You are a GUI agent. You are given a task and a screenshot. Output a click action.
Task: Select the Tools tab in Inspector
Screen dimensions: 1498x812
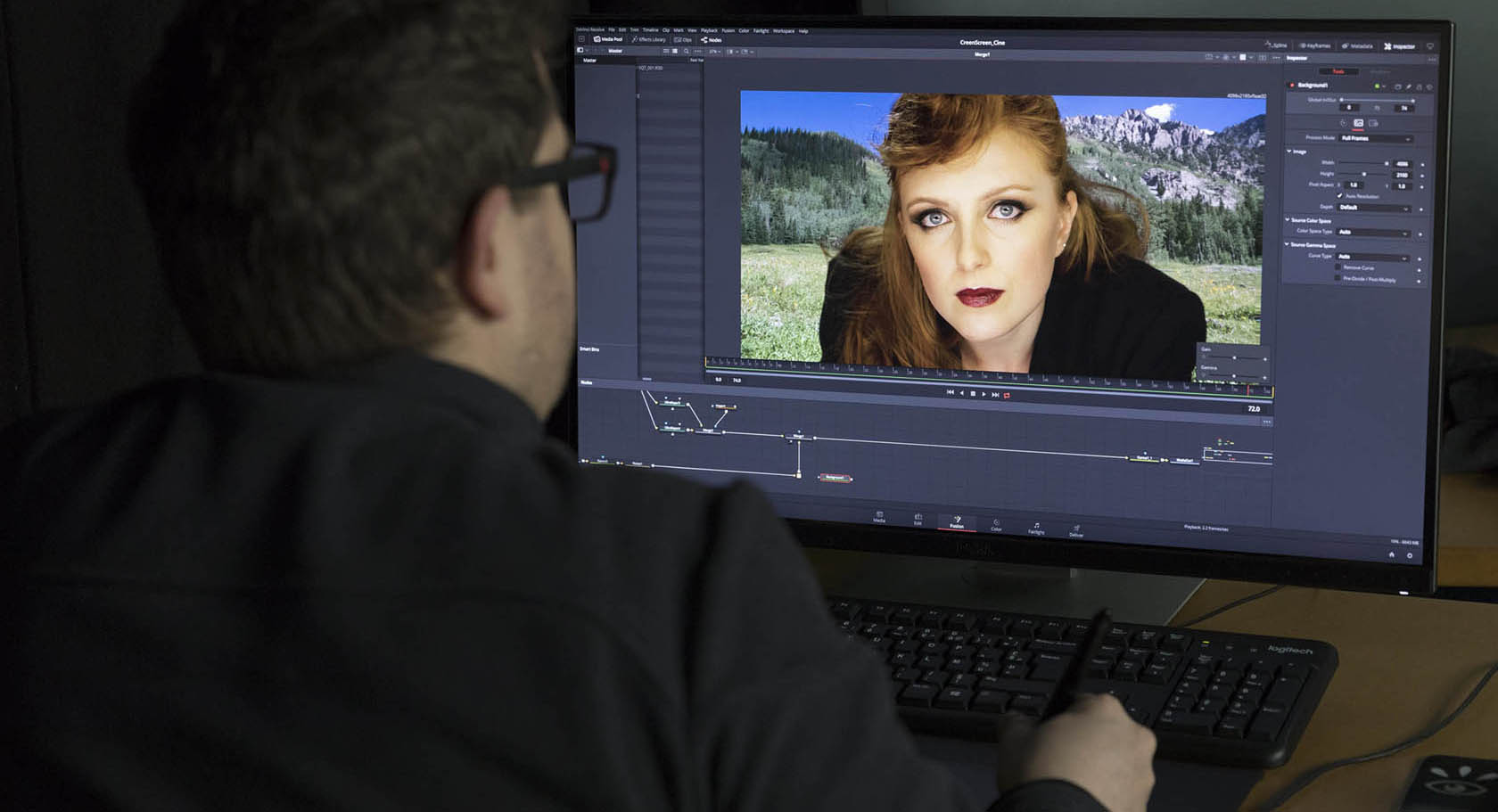point(1338,71)
